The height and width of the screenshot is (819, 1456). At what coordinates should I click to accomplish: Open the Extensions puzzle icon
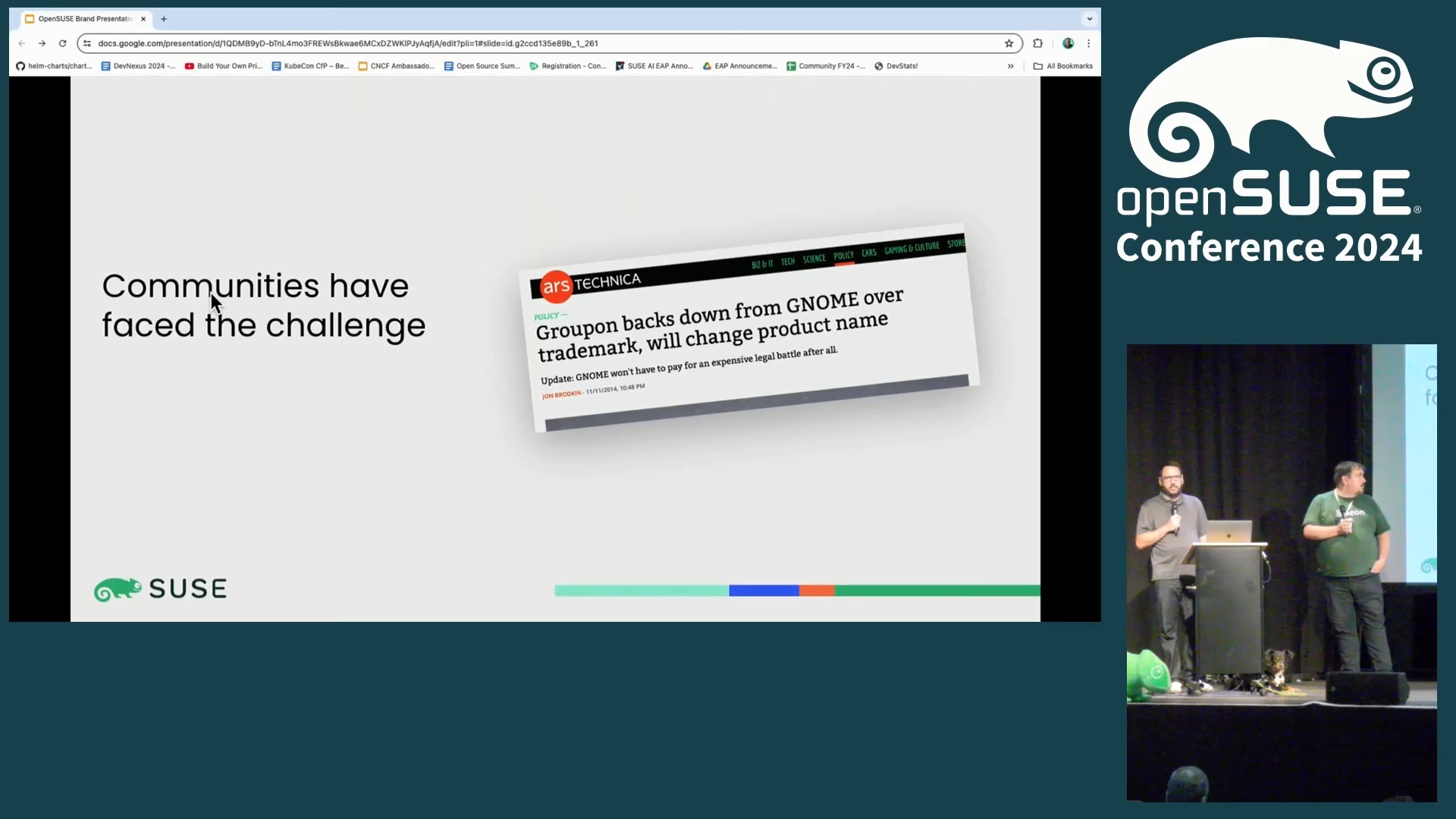tap(1037, 43)
